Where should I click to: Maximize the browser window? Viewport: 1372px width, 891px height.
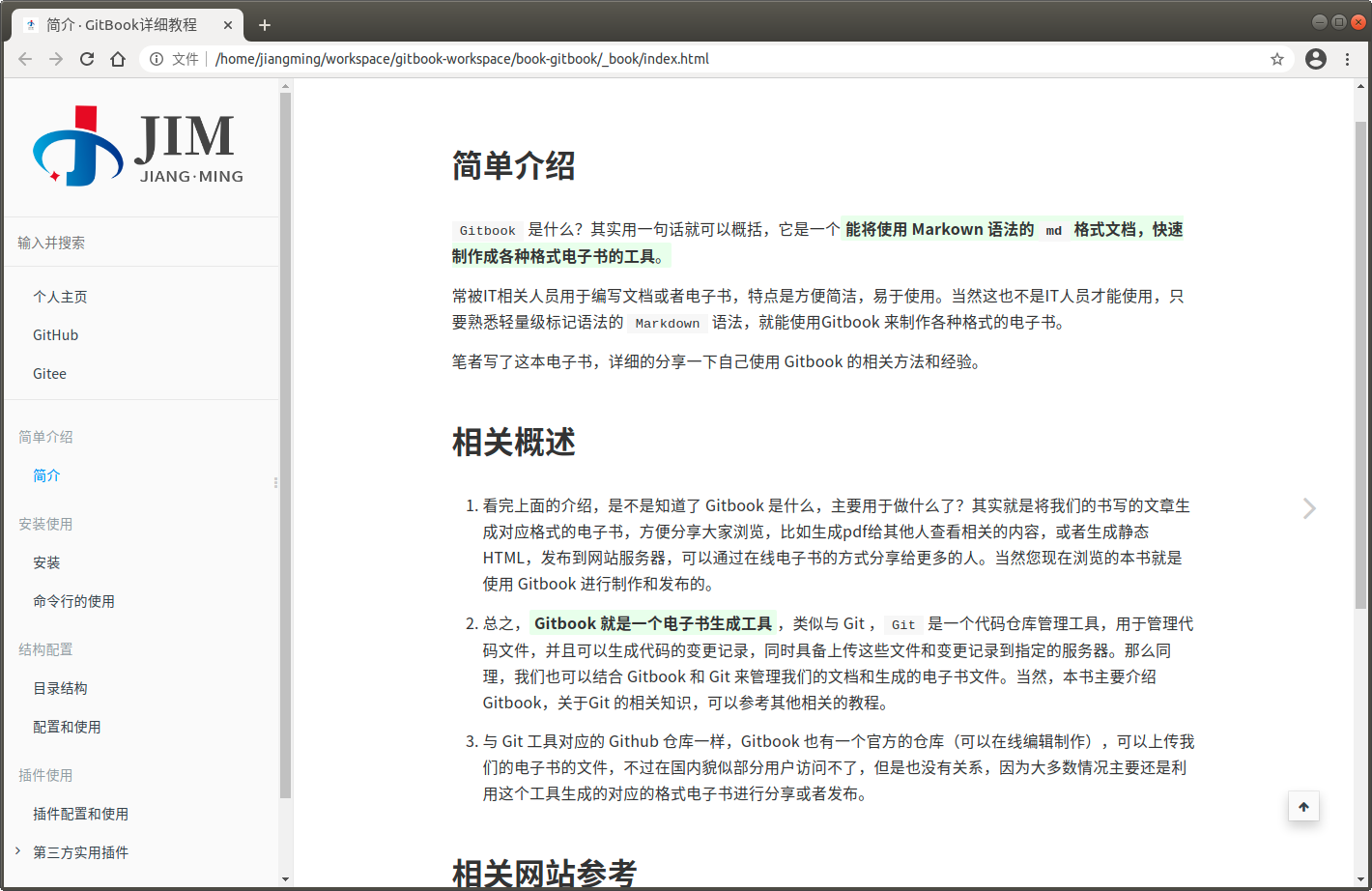(x=1338, y=21)
